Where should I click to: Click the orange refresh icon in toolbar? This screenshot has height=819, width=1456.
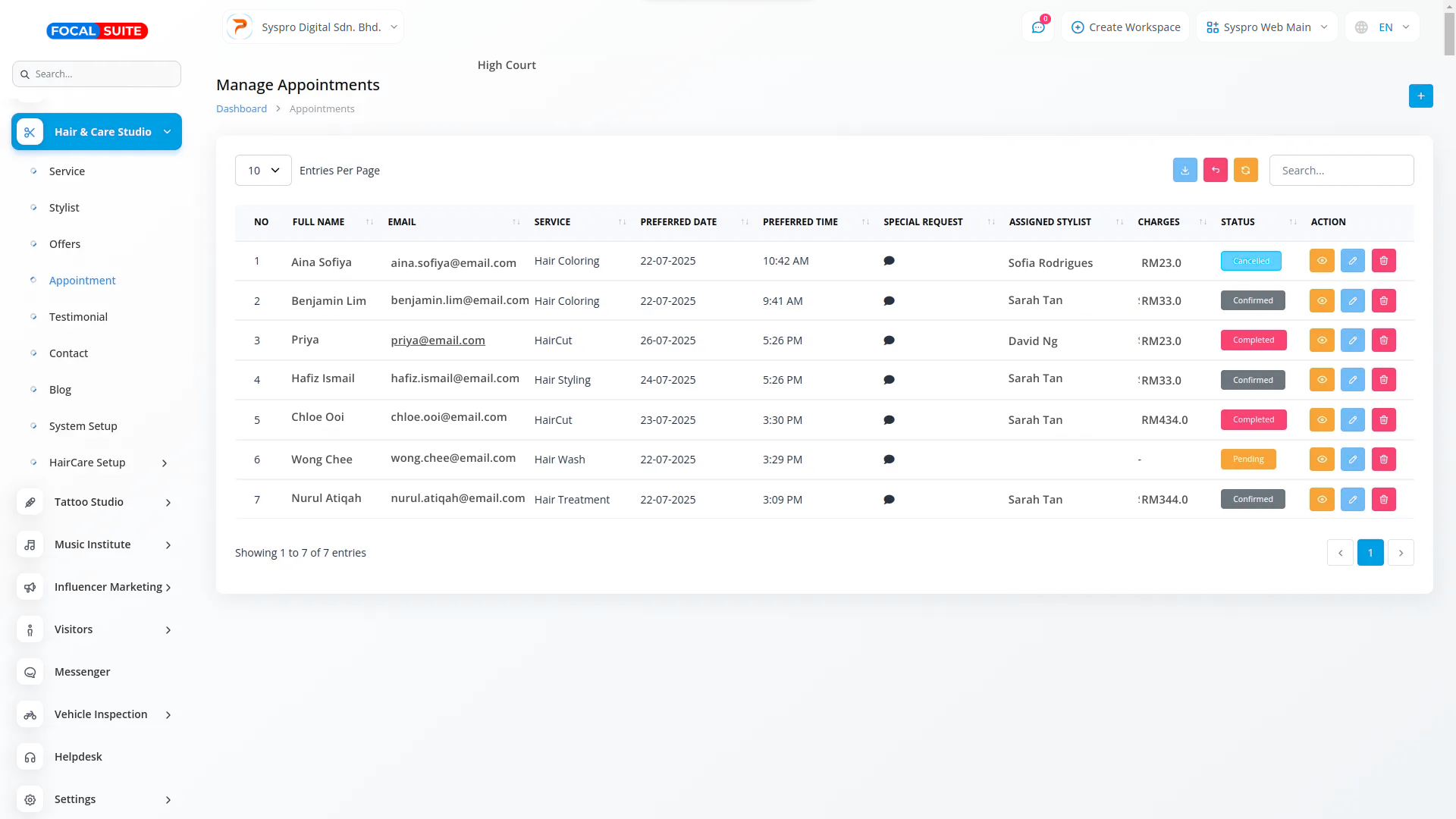pyautogui.click(x=1245, y=170)
